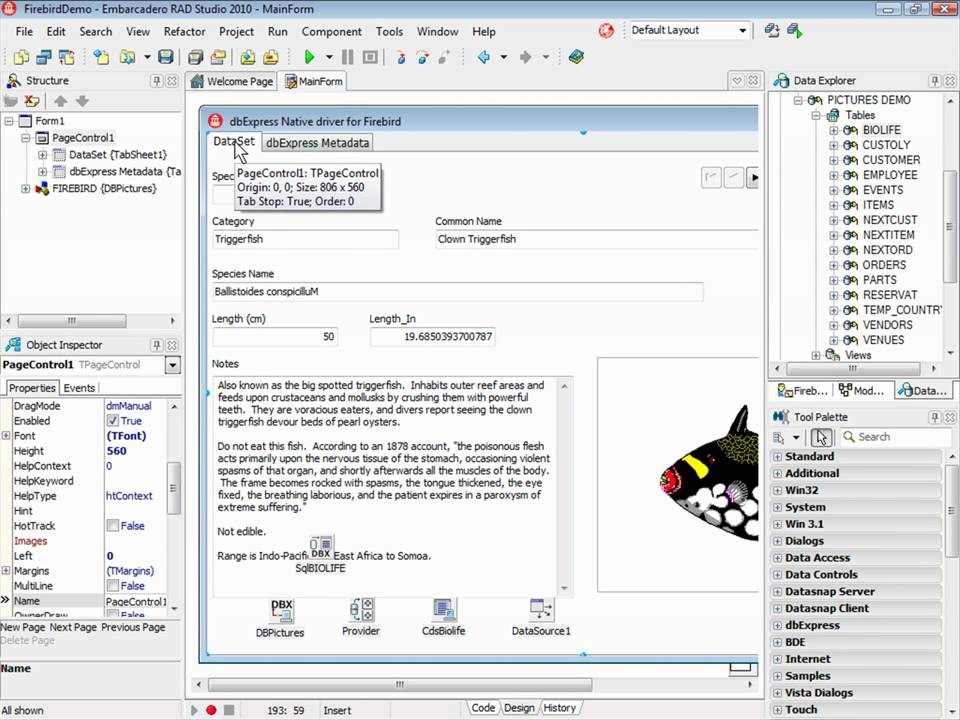Image resolution: width=960 pixels, height=720 pixels.
Task: Open the Run dropdown arrow
Action: (329, 57)
